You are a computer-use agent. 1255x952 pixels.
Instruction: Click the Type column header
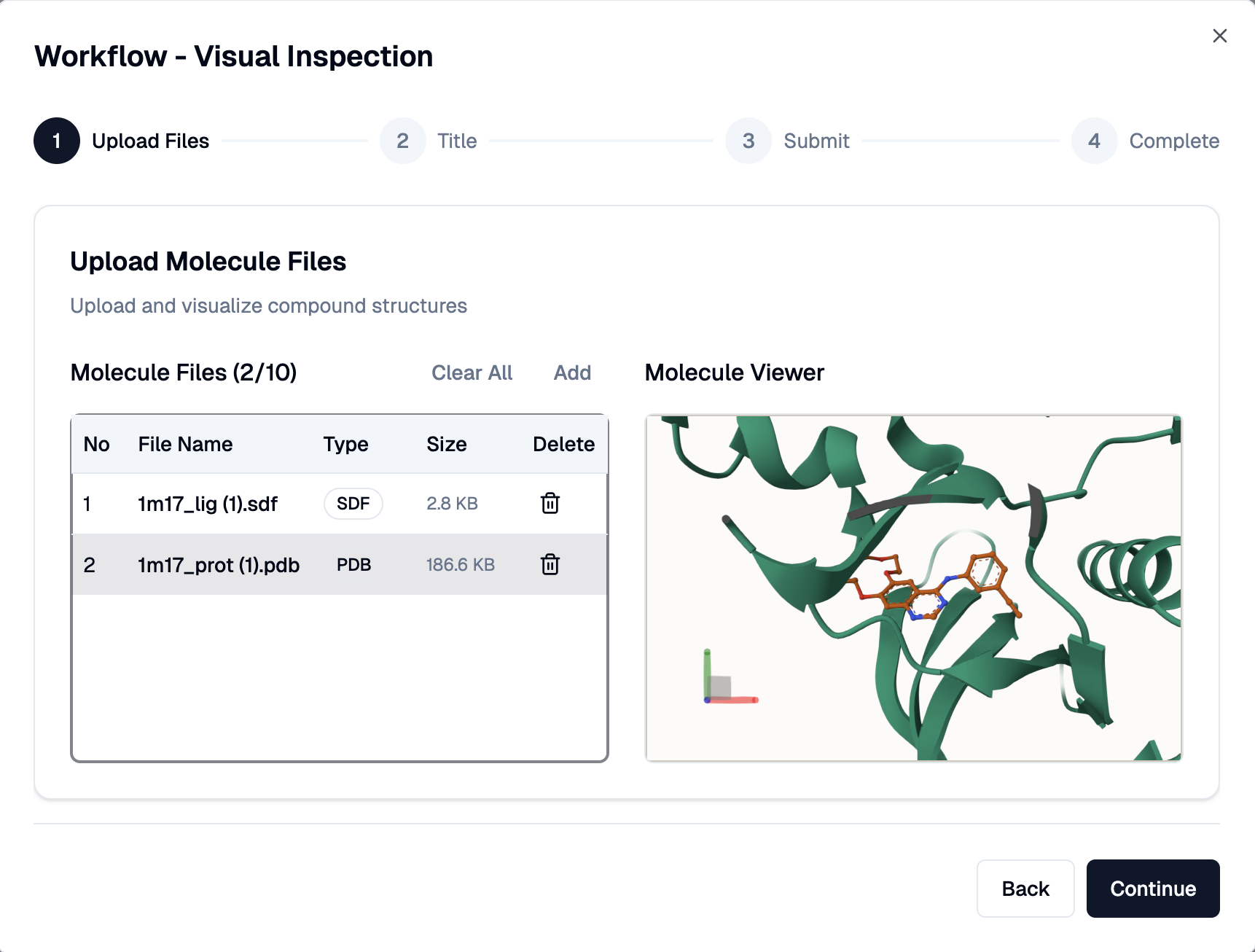(x=345, y=444)
